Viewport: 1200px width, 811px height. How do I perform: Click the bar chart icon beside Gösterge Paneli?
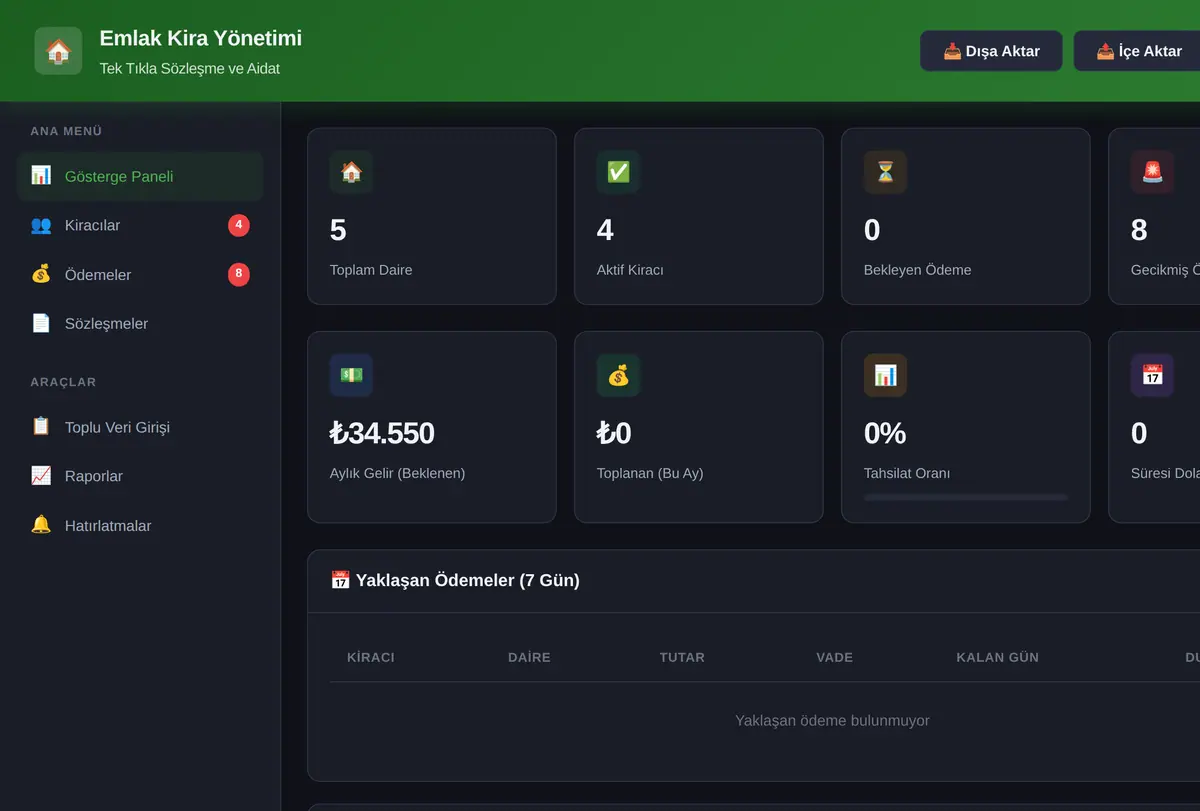(41, 176)
